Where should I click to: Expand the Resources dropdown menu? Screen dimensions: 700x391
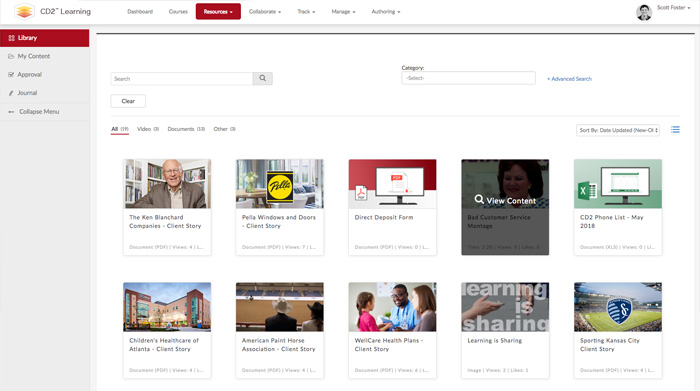(x=218, y=12)
